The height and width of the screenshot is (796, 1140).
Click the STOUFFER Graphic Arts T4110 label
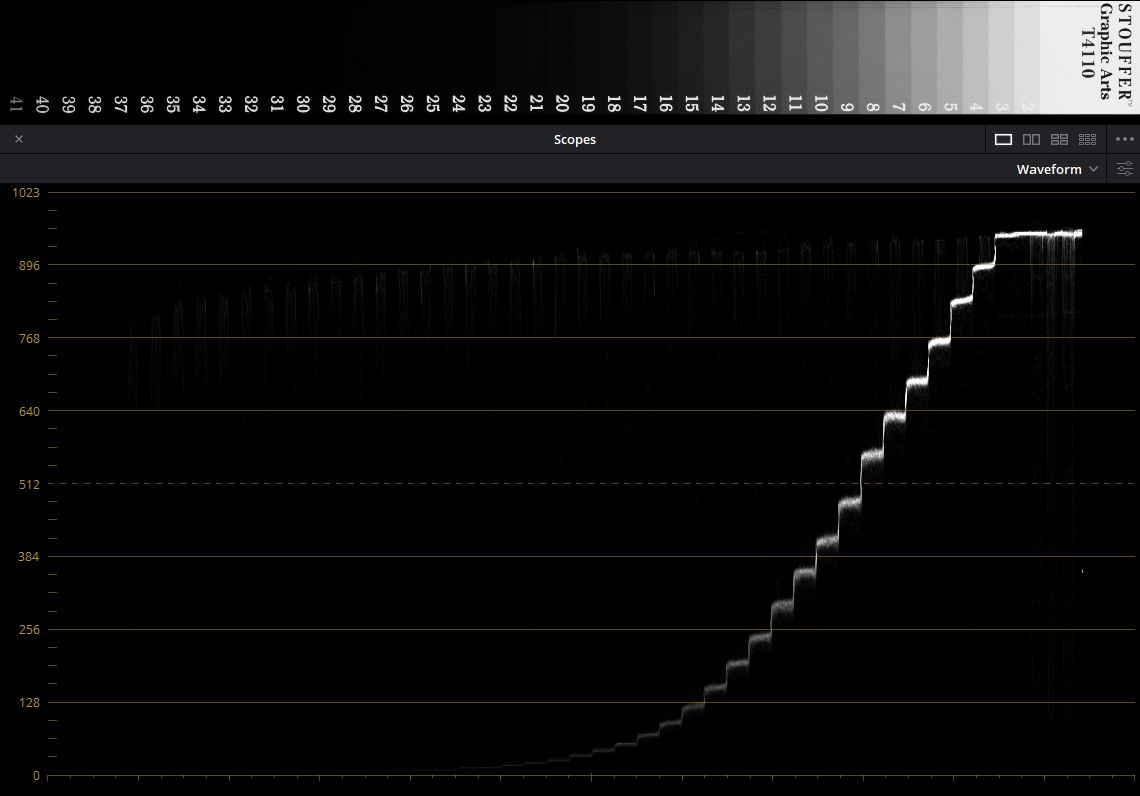[x=1107, y=51]
